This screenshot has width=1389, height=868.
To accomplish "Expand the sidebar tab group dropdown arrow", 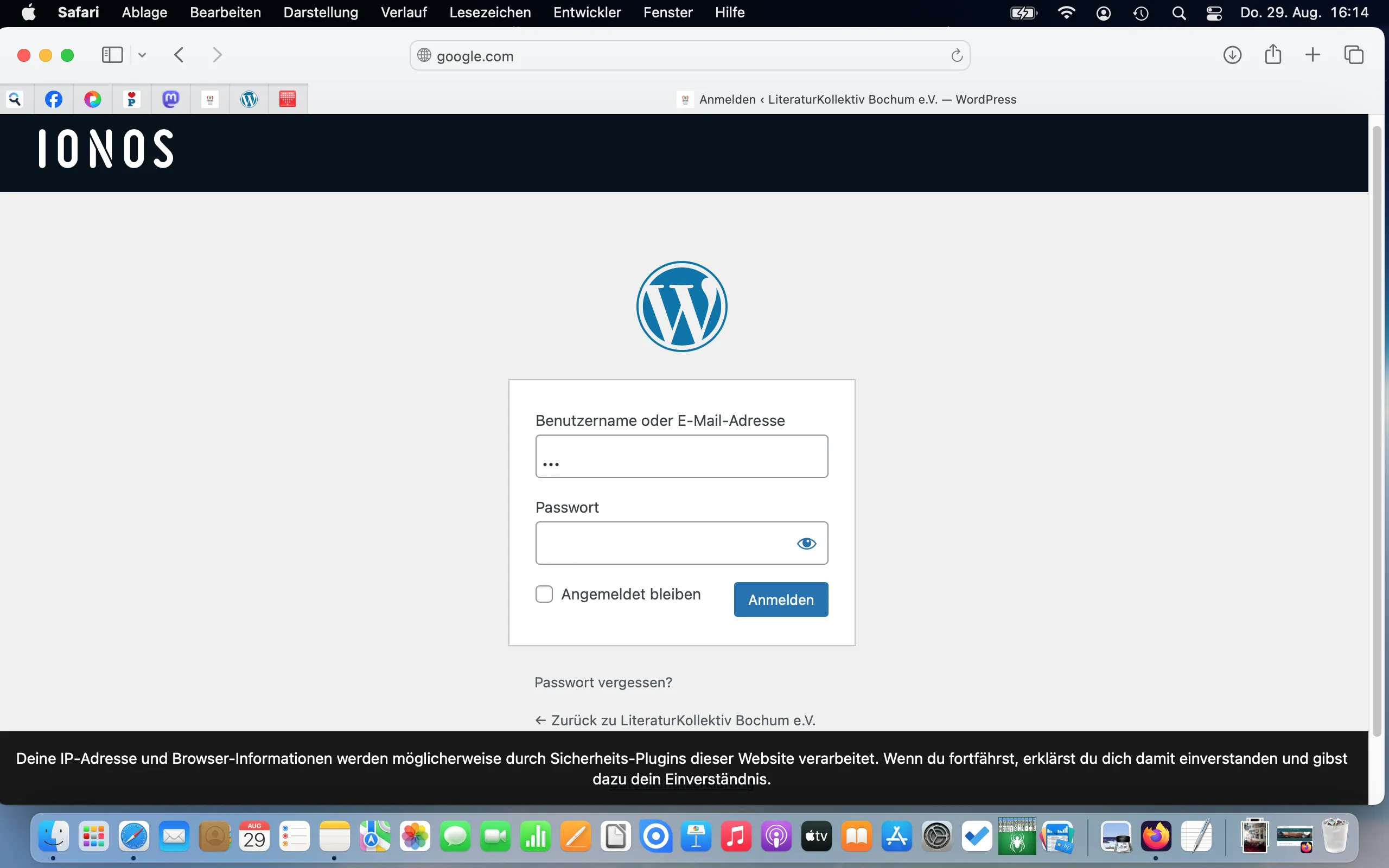I will (x=142, y=55).
